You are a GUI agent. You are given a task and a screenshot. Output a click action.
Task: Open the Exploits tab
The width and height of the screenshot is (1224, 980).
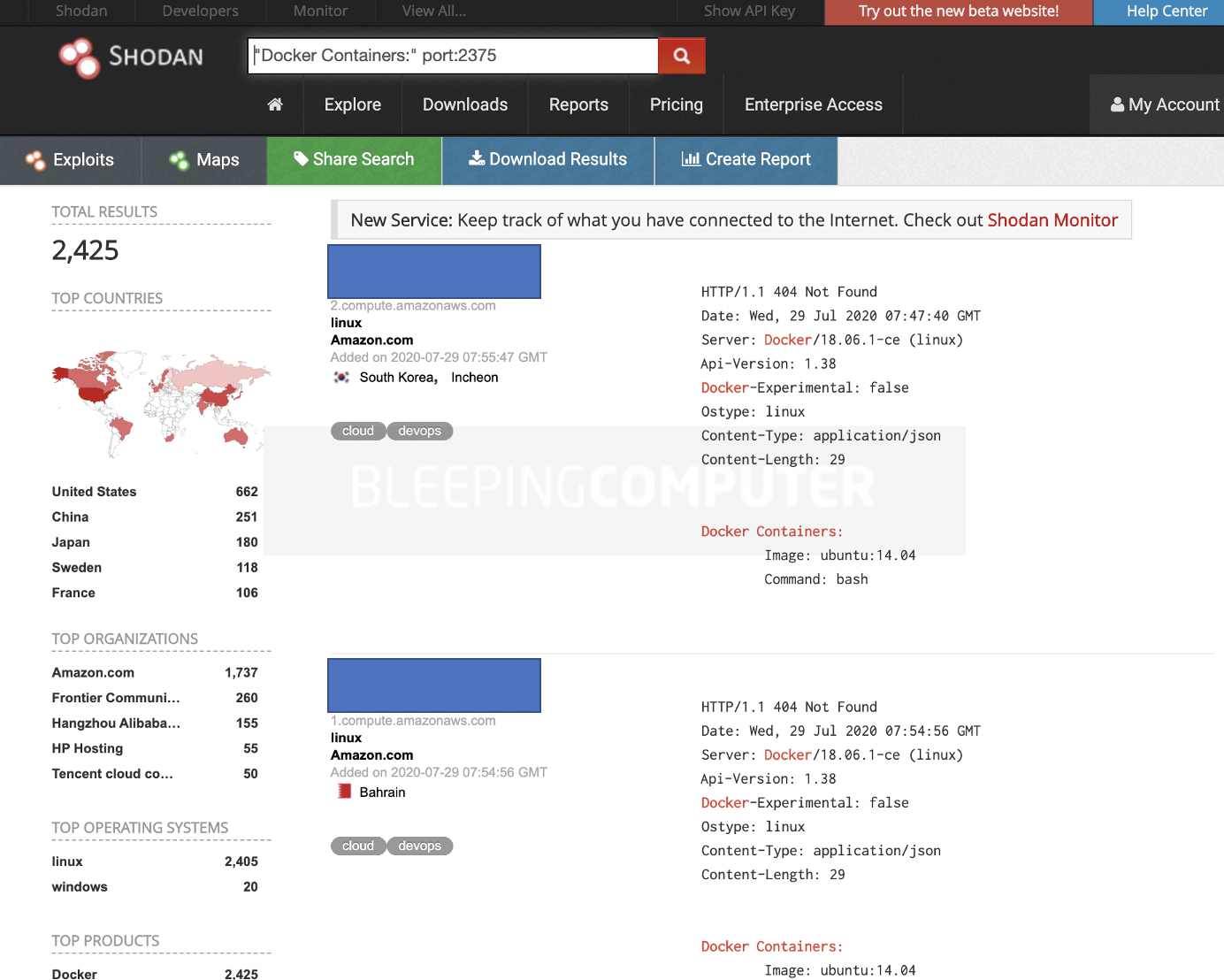(71, 160)
